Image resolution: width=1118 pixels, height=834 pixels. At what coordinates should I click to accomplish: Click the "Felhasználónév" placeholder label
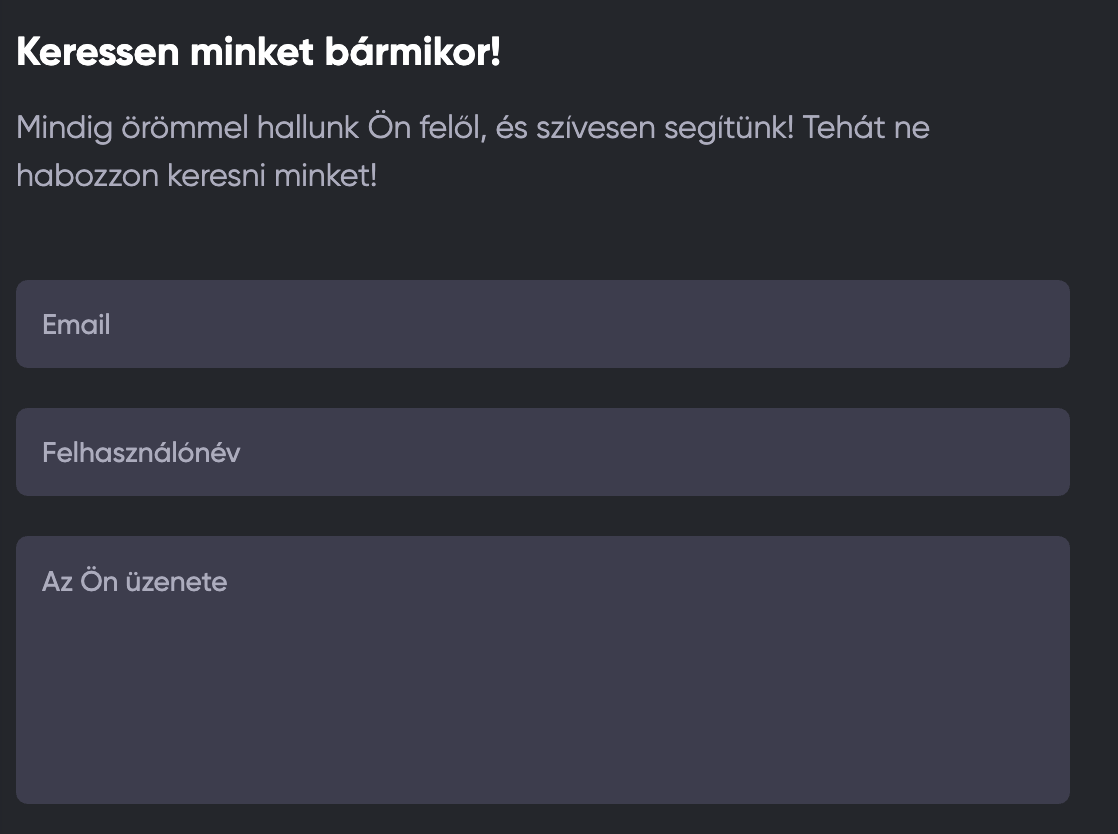coord(141,453)
